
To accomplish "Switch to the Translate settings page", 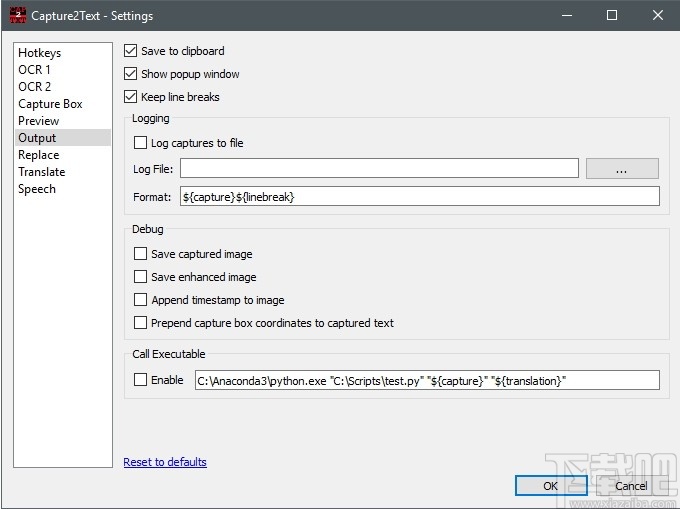I will click(x=41, y=172).
